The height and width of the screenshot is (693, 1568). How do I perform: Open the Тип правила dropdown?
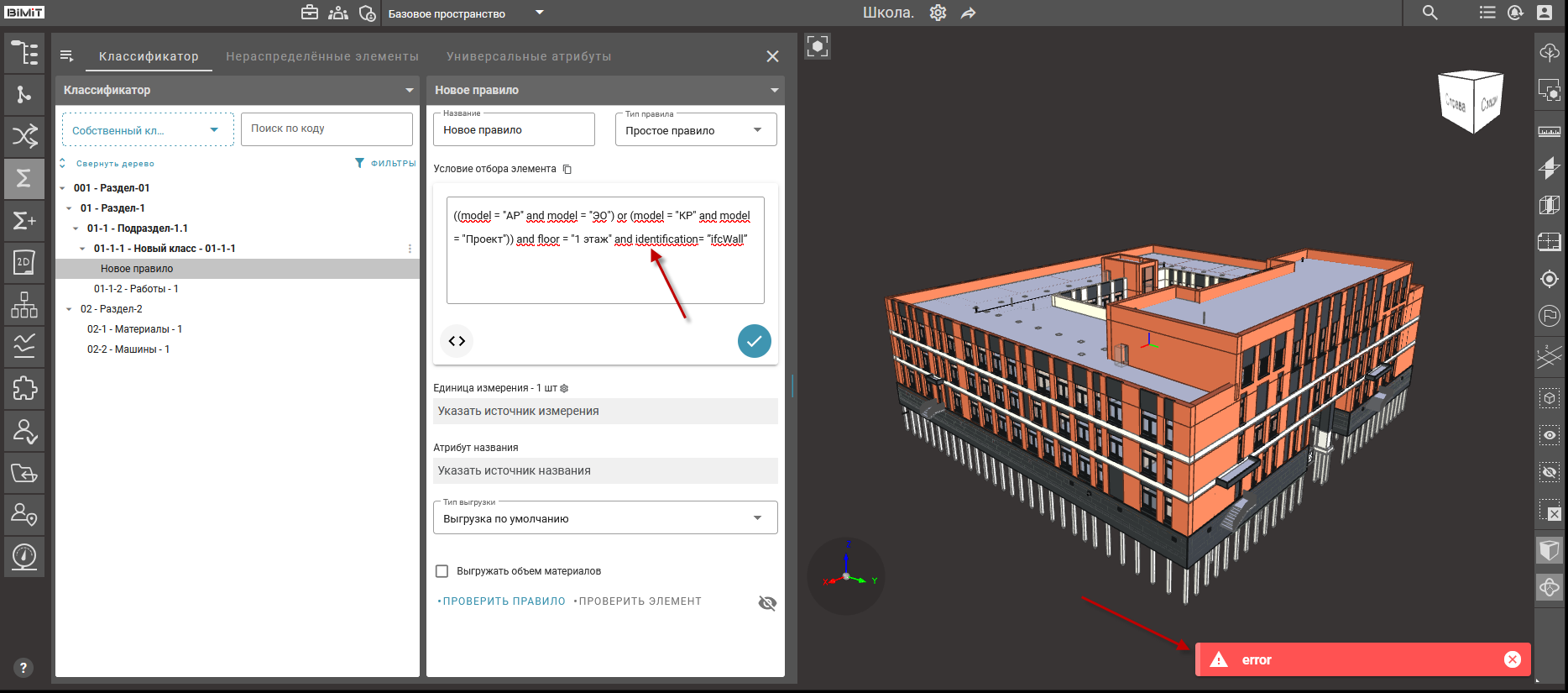[695, 130]
